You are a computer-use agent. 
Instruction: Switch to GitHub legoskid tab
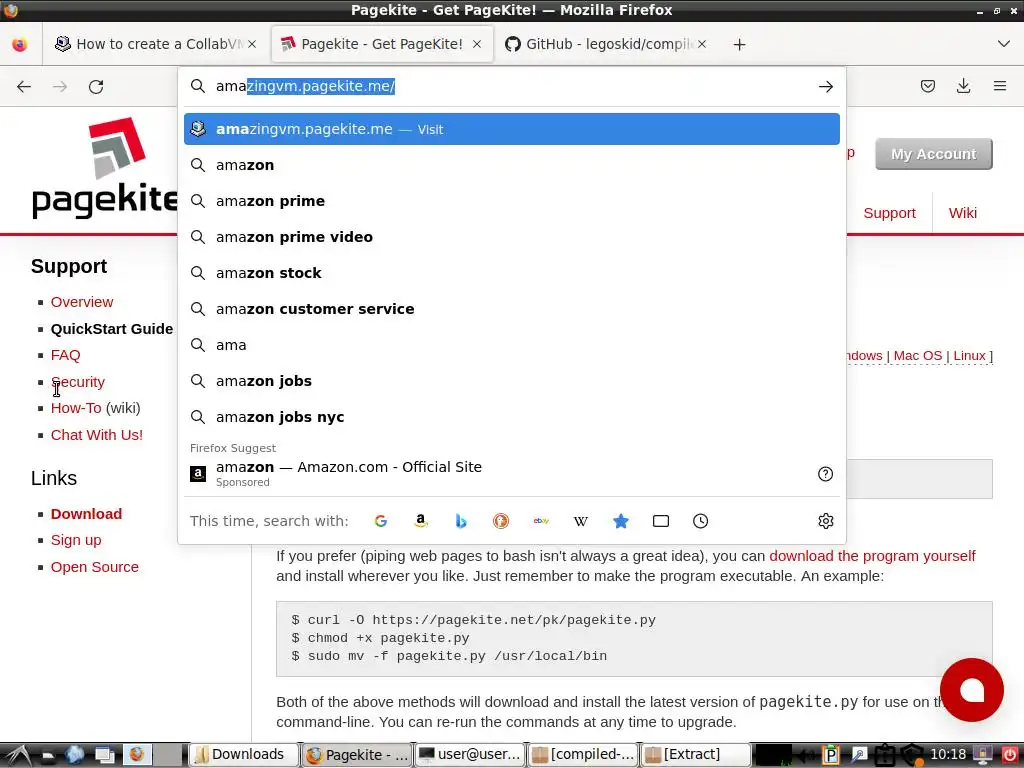[x=605, y=44]
